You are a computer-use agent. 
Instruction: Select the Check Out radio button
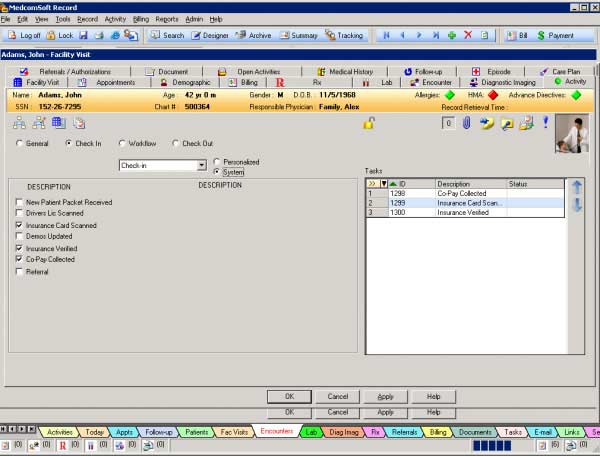tap(176, 143)
